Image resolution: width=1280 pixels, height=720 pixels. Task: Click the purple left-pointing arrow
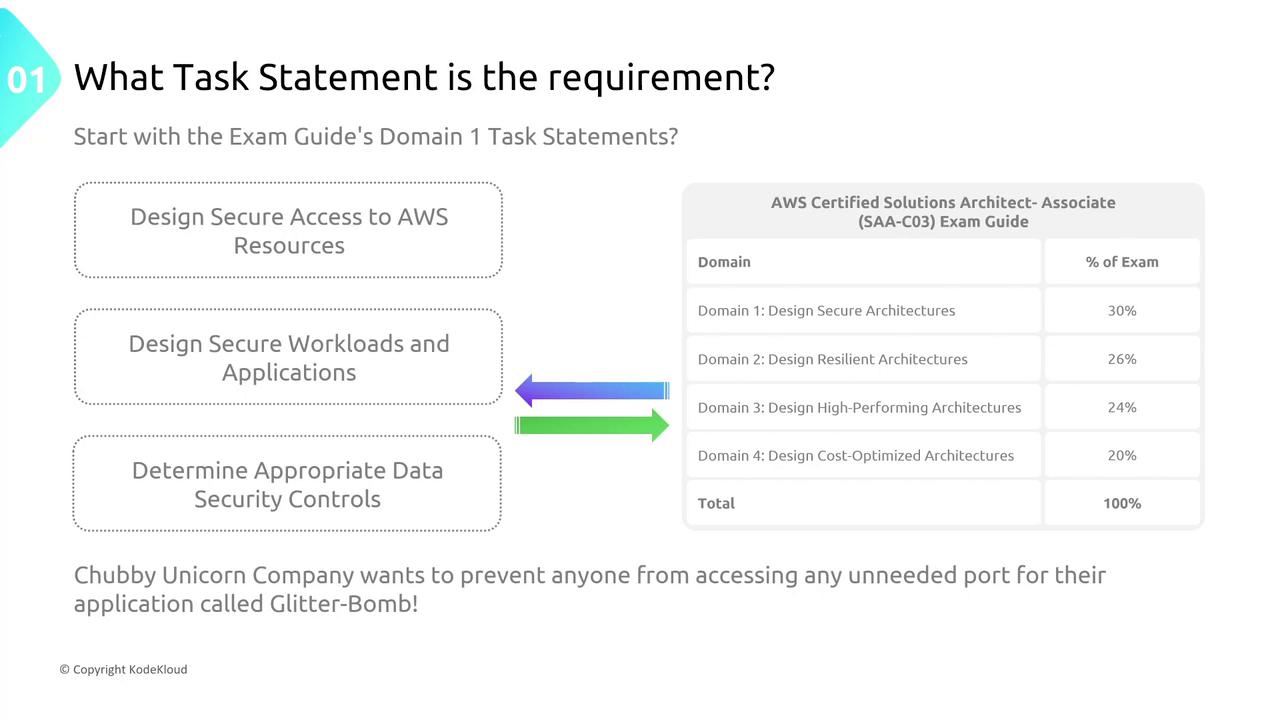click(592, 390)
